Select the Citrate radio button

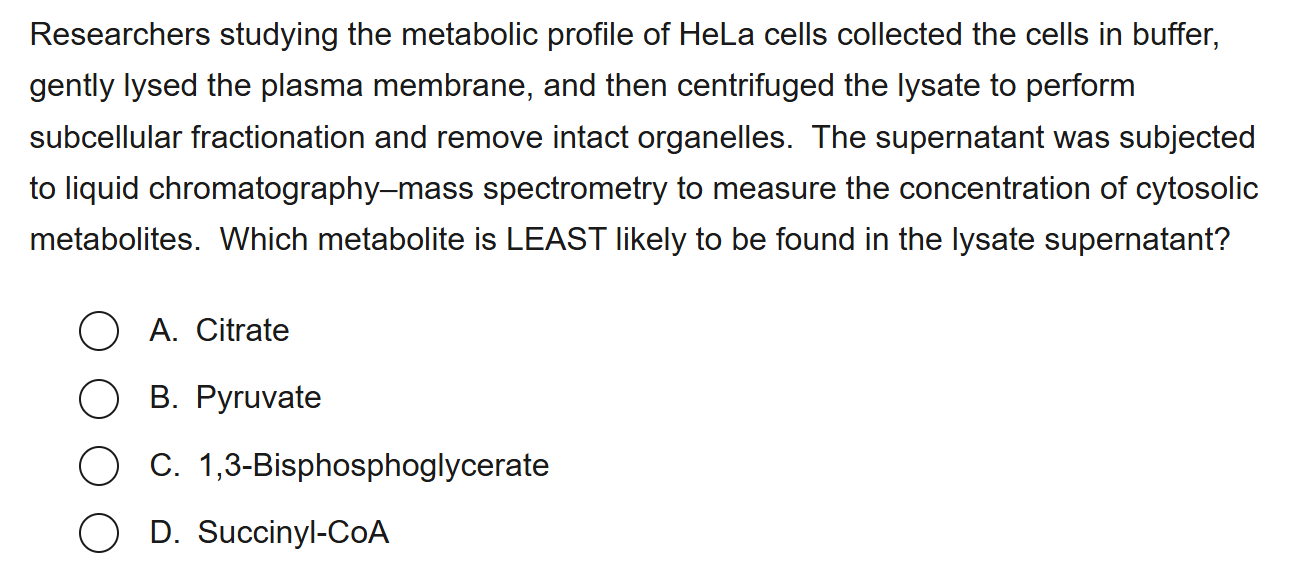point(96,332)
